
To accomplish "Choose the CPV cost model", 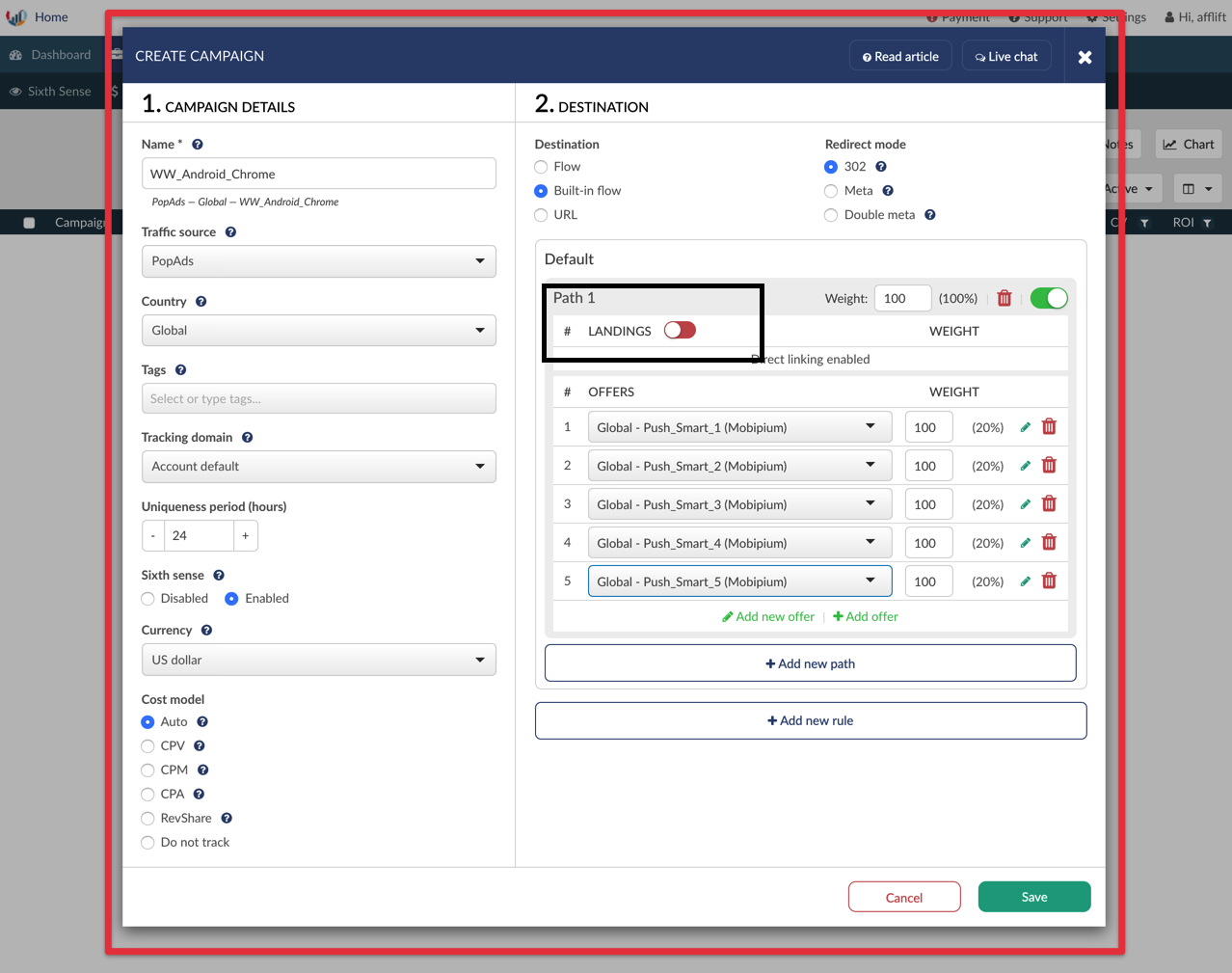I will coord(147,746).
